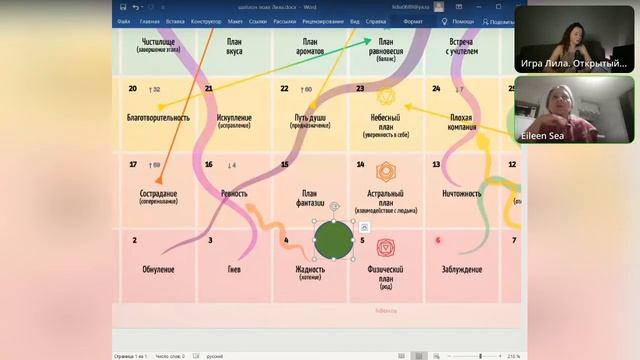
Task: Click the proofing check icon in status bar
Action: (196, 356)
